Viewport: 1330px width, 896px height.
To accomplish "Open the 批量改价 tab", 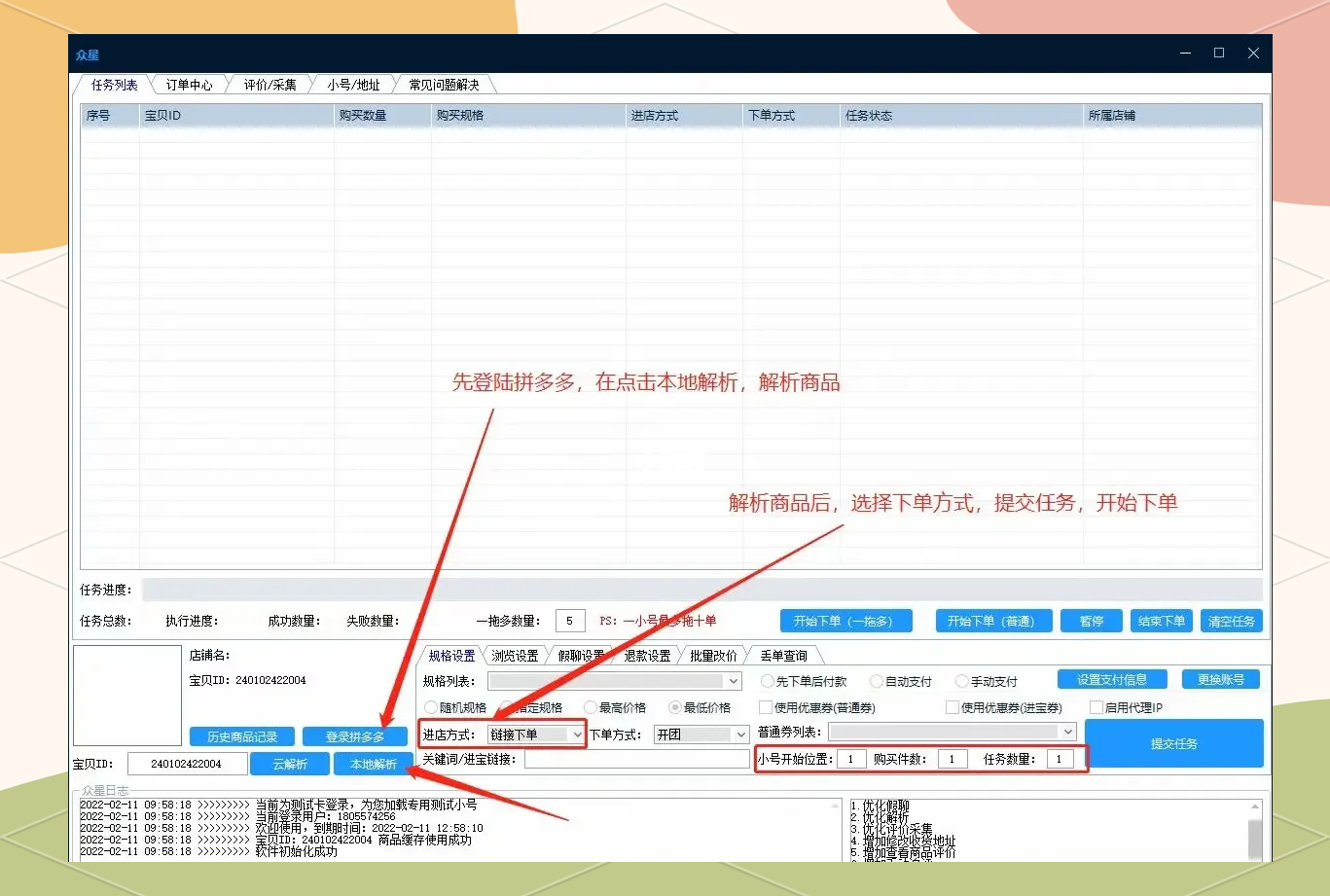I will coord(713,656).
